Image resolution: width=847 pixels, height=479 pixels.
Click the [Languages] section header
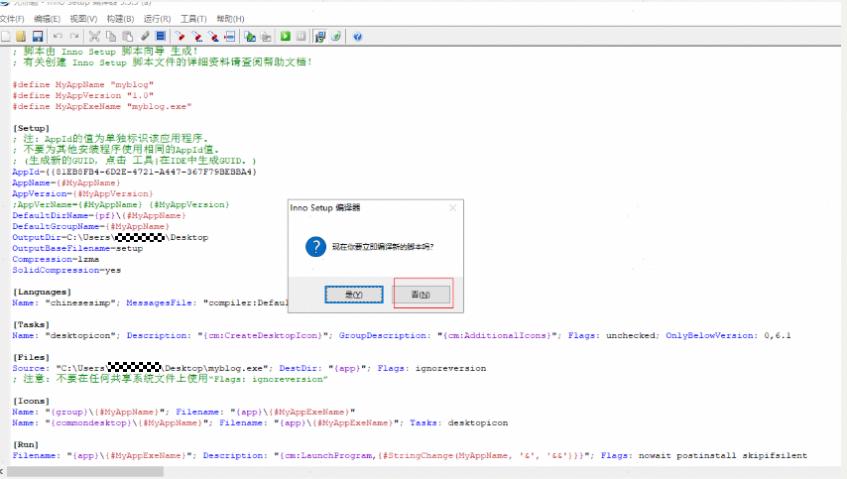click(x=42, y=292)
